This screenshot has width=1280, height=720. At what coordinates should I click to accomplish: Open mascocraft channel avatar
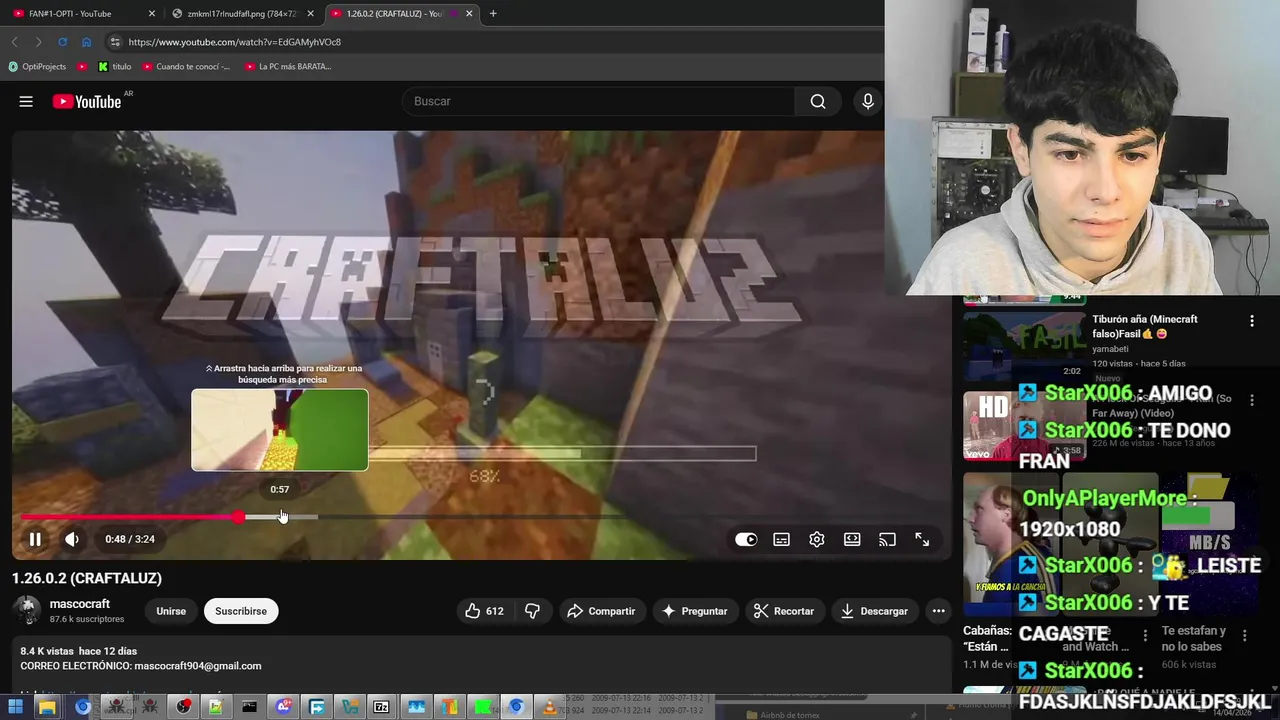click(27, 610)
